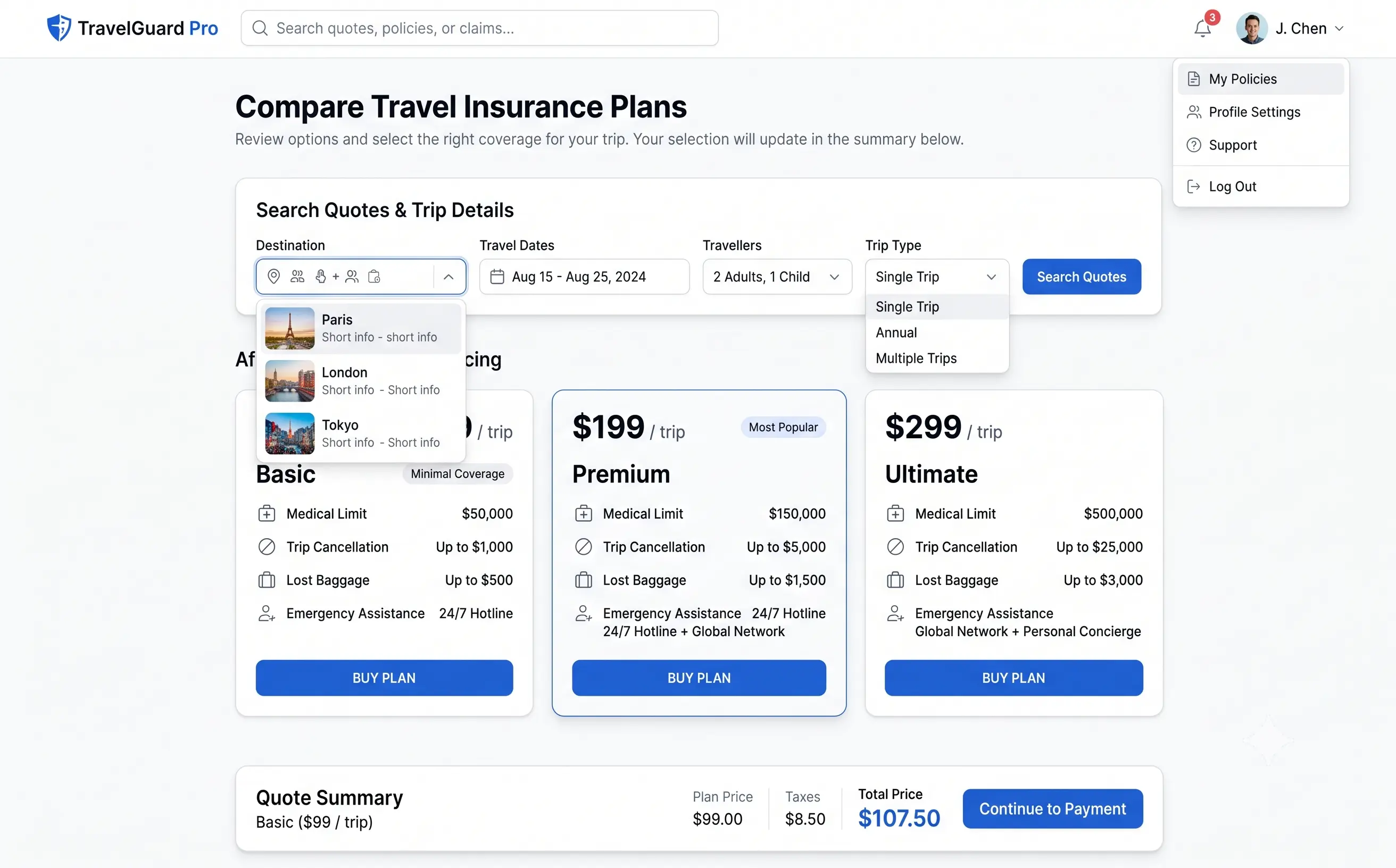Click the Support question mark icon

tap(1193, 145)
